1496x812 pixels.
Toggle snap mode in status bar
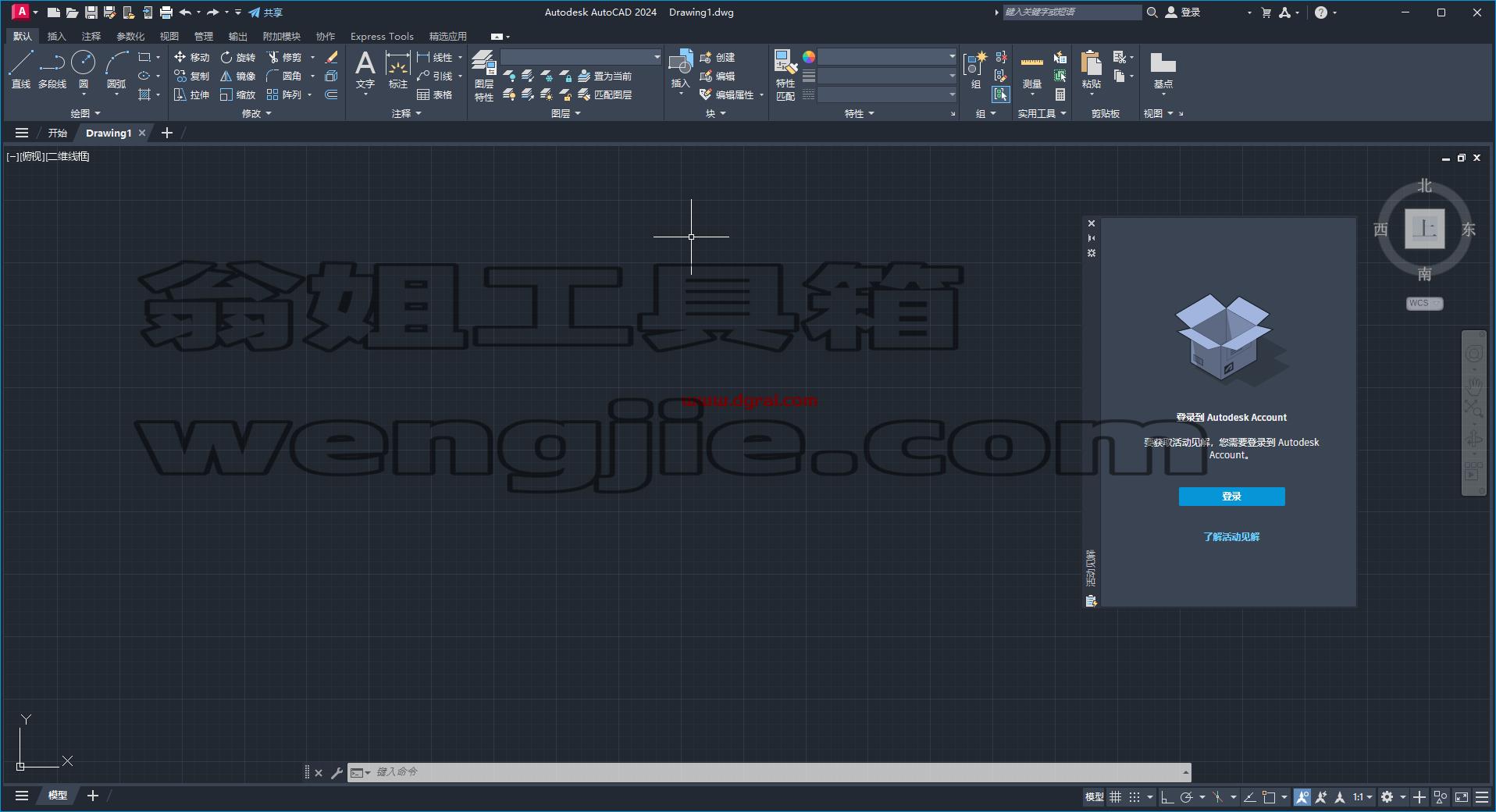click(x=1134, y=797)
